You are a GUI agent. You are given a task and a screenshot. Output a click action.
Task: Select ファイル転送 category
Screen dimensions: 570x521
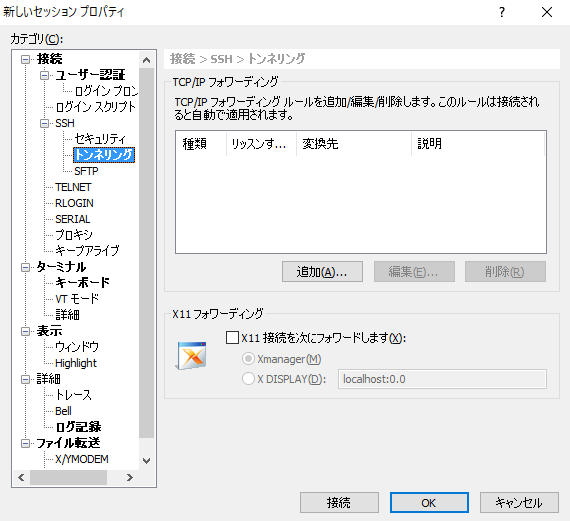point(68,443)
